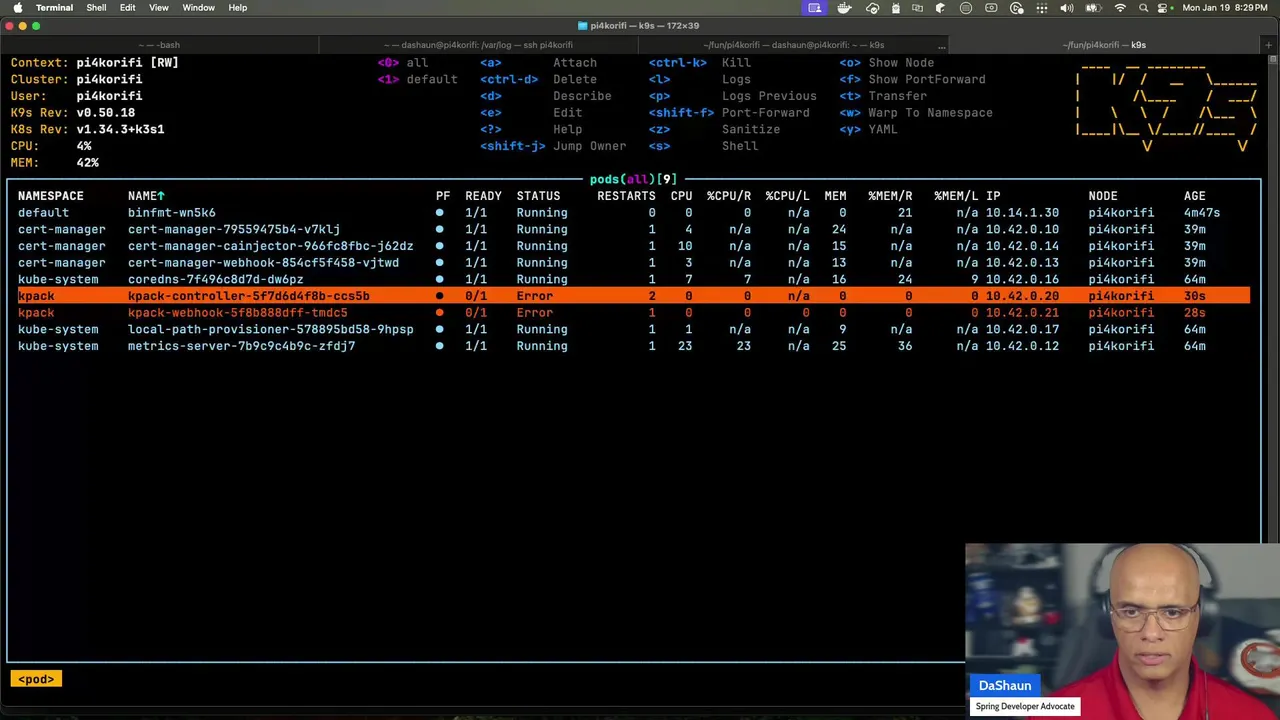Open Docker whale menu bar icon

[845, 8]
